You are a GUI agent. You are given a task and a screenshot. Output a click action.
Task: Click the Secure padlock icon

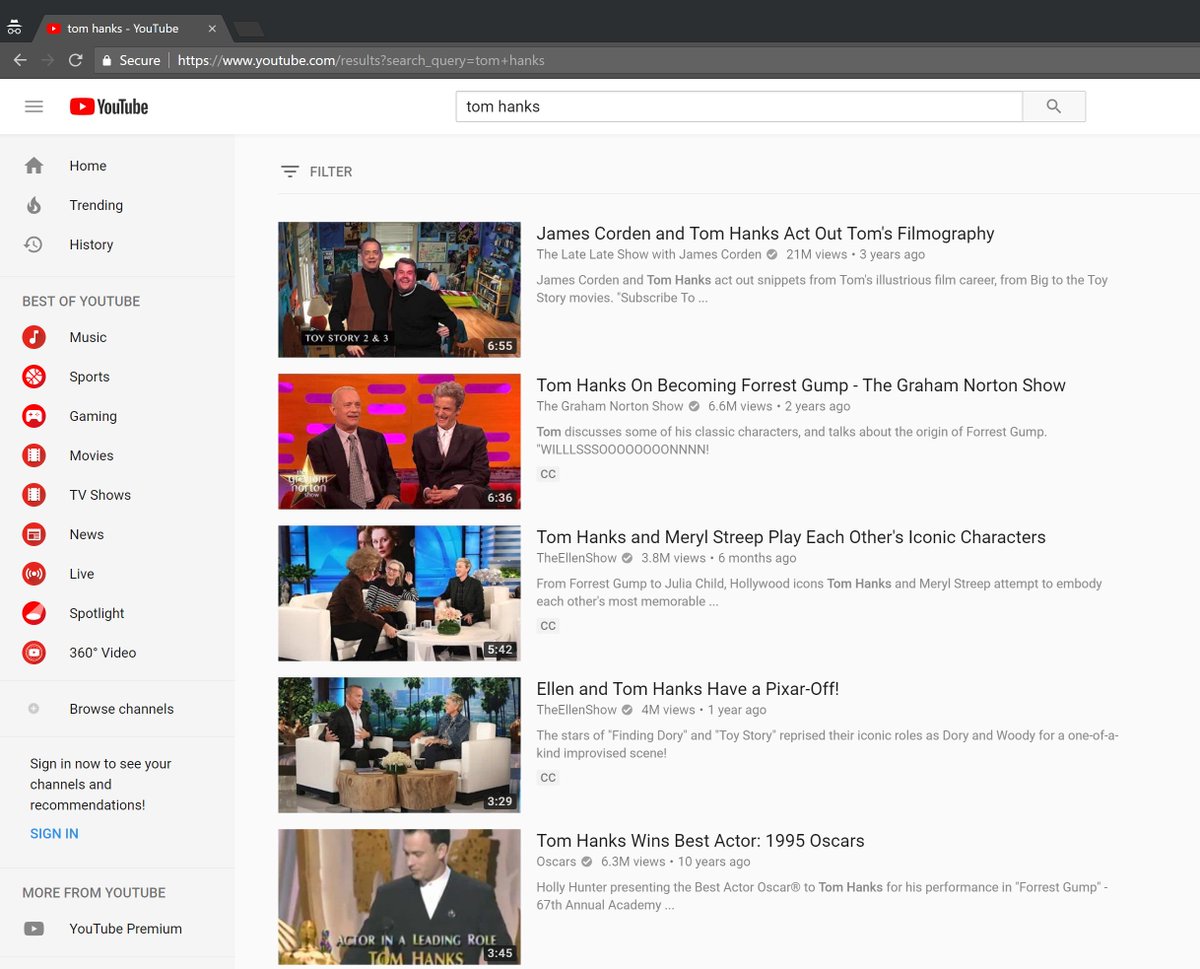coord(107,60)
